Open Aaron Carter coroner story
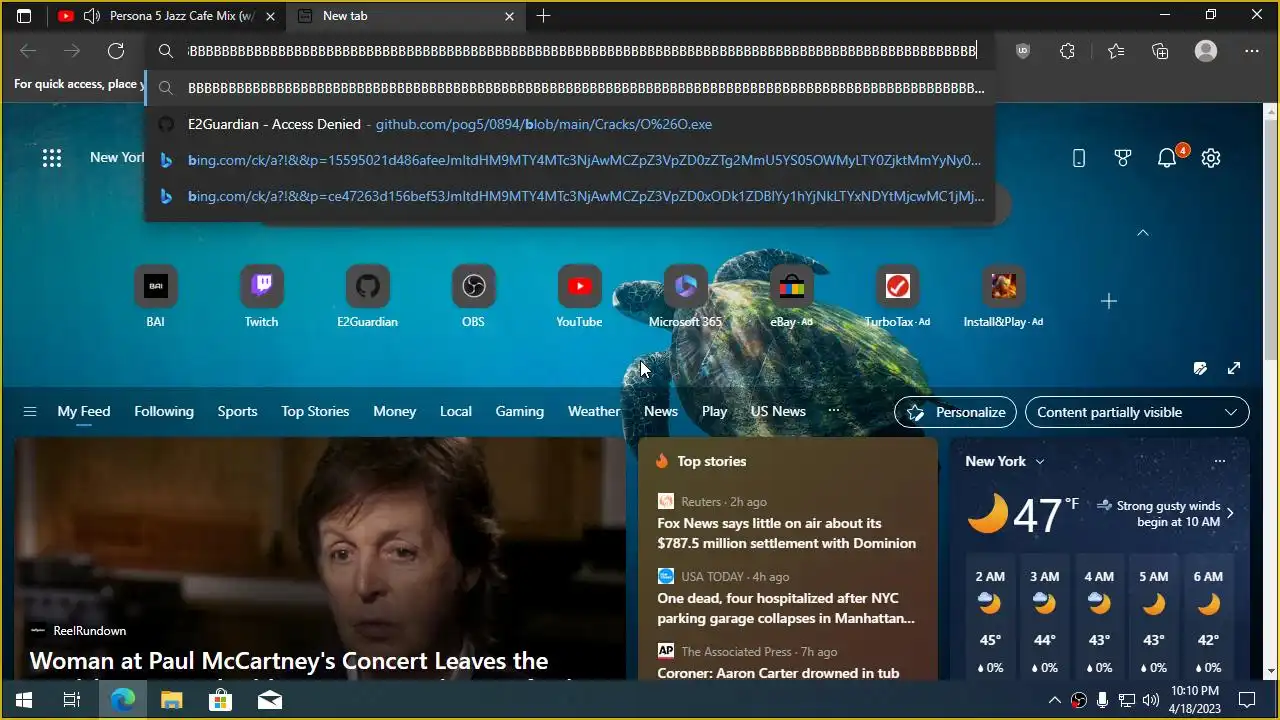Screen dimensions: 1280x720 point(778,673)
